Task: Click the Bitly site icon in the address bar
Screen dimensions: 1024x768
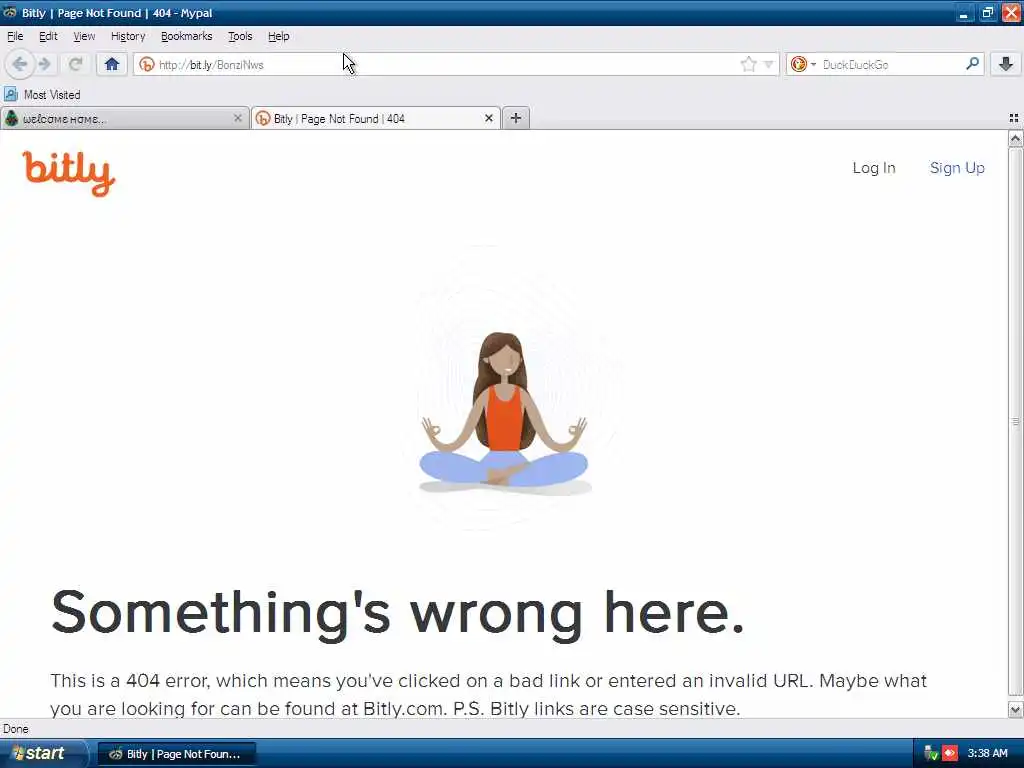Action: pos(147,64)
